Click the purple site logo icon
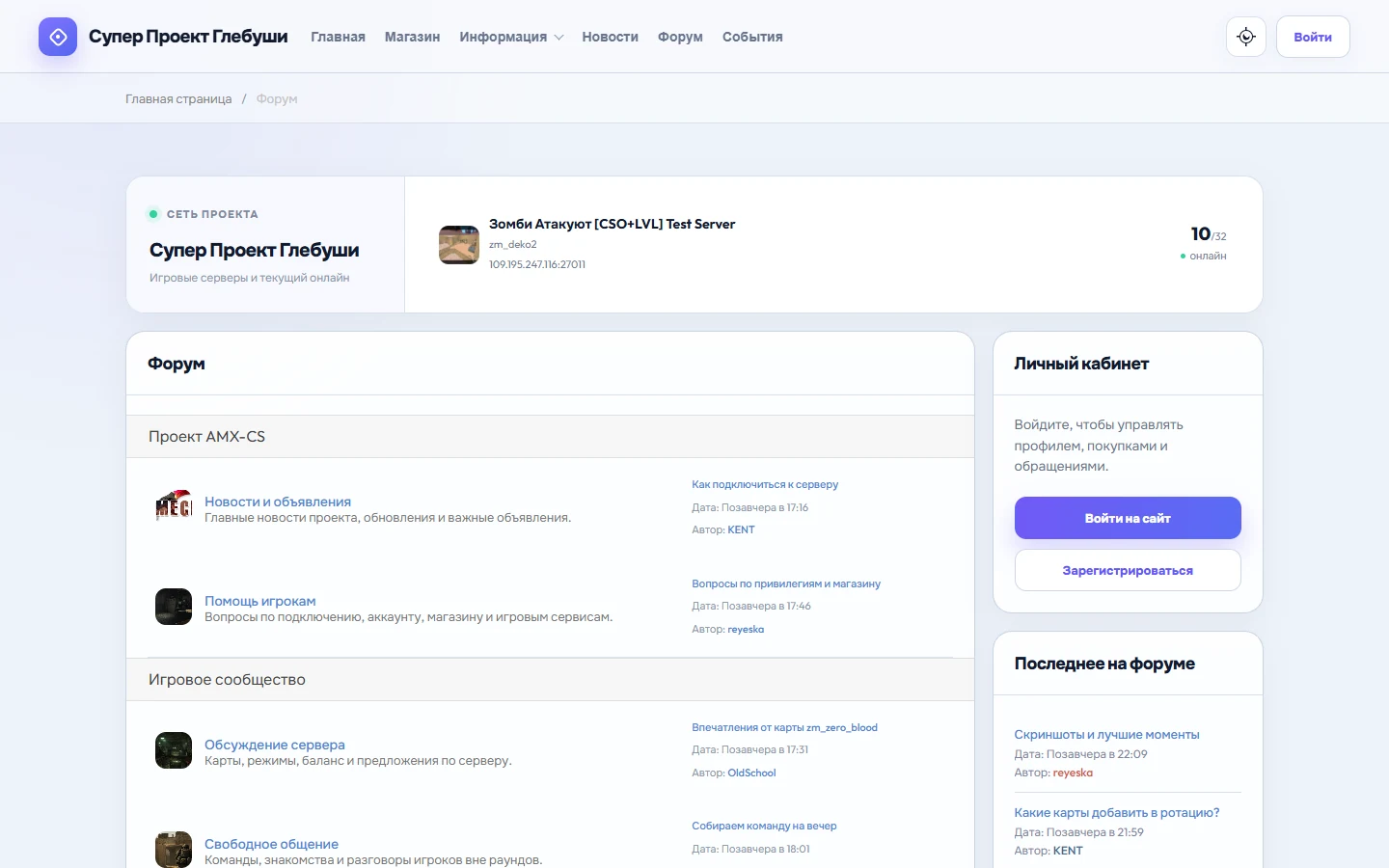This screenshot has height=868, width=1389. [58, 37]
